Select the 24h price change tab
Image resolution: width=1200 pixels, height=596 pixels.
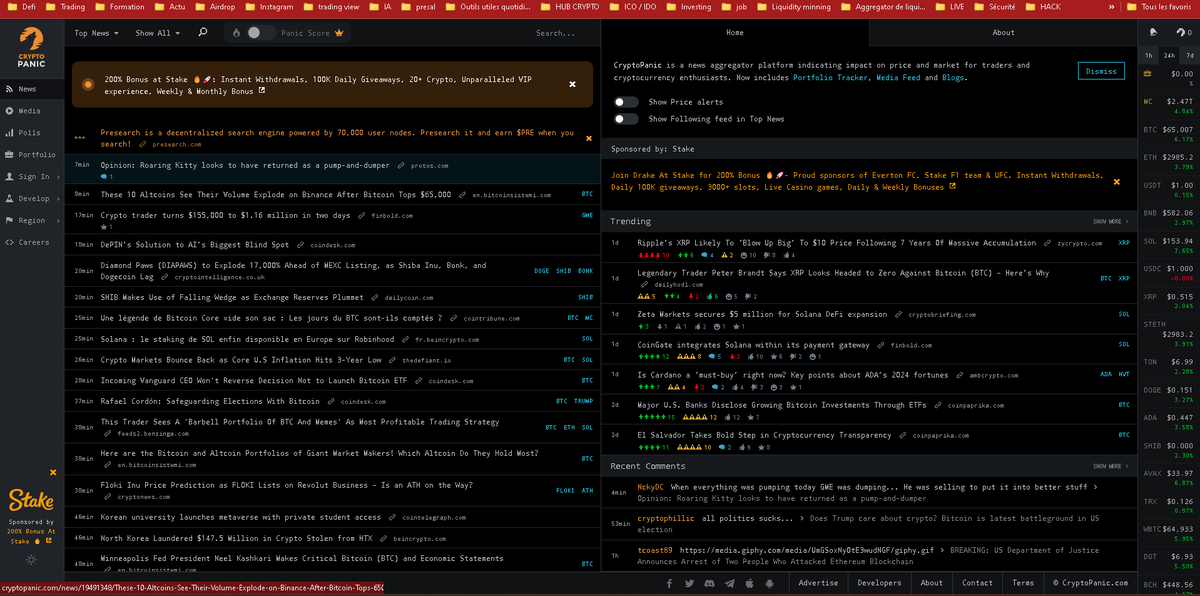pos(1169,55)
